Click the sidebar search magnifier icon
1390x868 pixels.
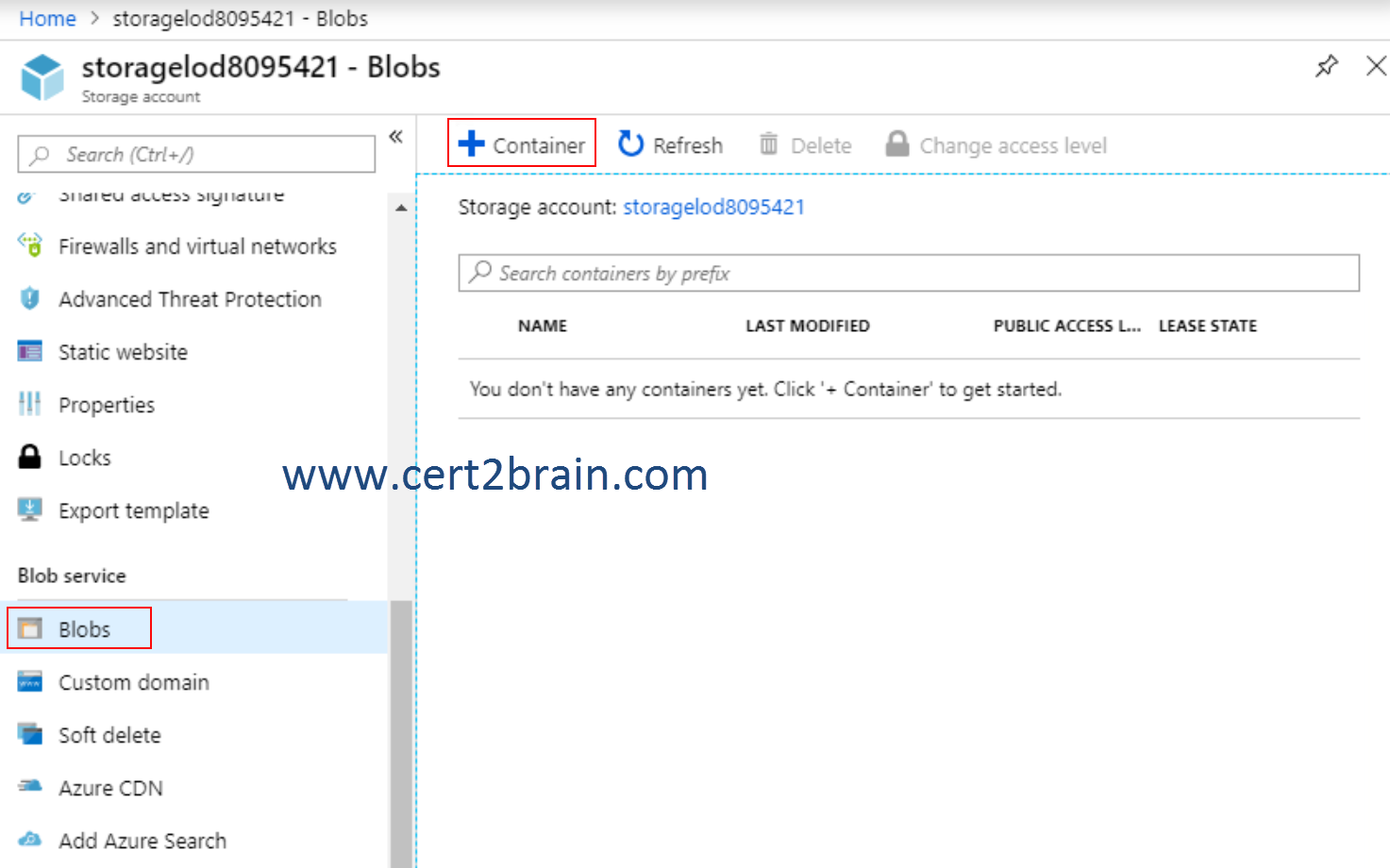40,155
